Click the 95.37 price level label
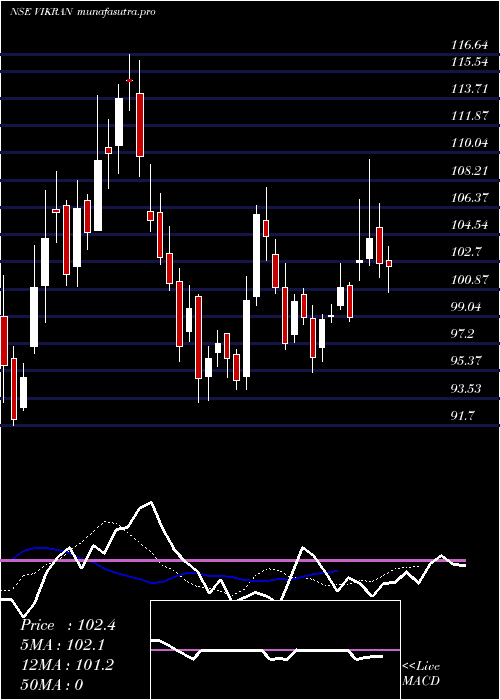500x700 pixels. pos(466,361)
